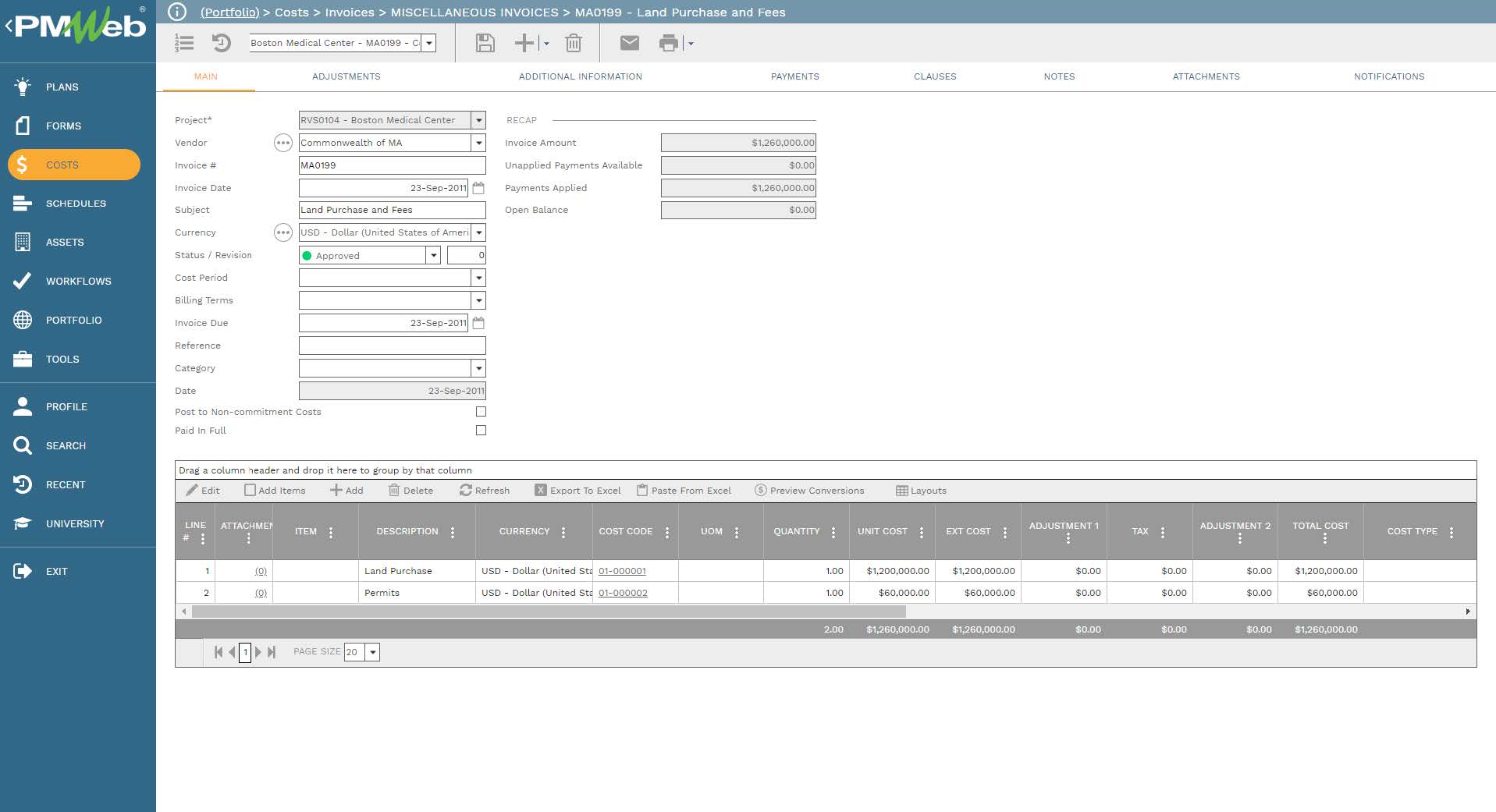1496x812 pixels.
Task: Click the Portfolio breadcrumb link
Action: (229, 12)
